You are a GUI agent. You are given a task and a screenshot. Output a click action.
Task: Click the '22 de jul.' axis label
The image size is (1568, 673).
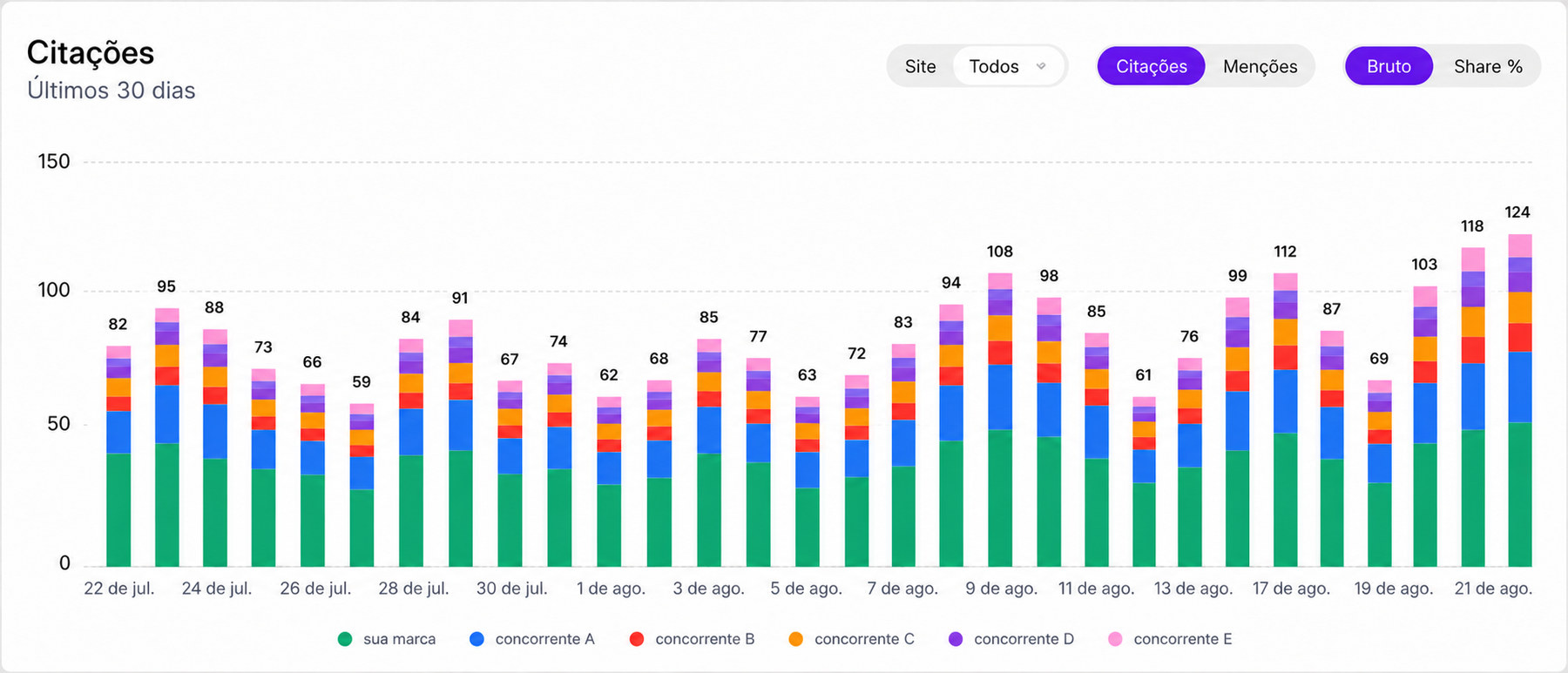[x=119, y=589]
